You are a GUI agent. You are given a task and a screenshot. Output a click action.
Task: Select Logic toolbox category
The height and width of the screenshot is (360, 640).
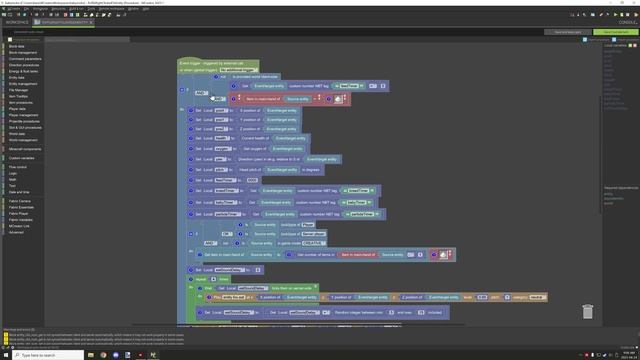point(13,173)
